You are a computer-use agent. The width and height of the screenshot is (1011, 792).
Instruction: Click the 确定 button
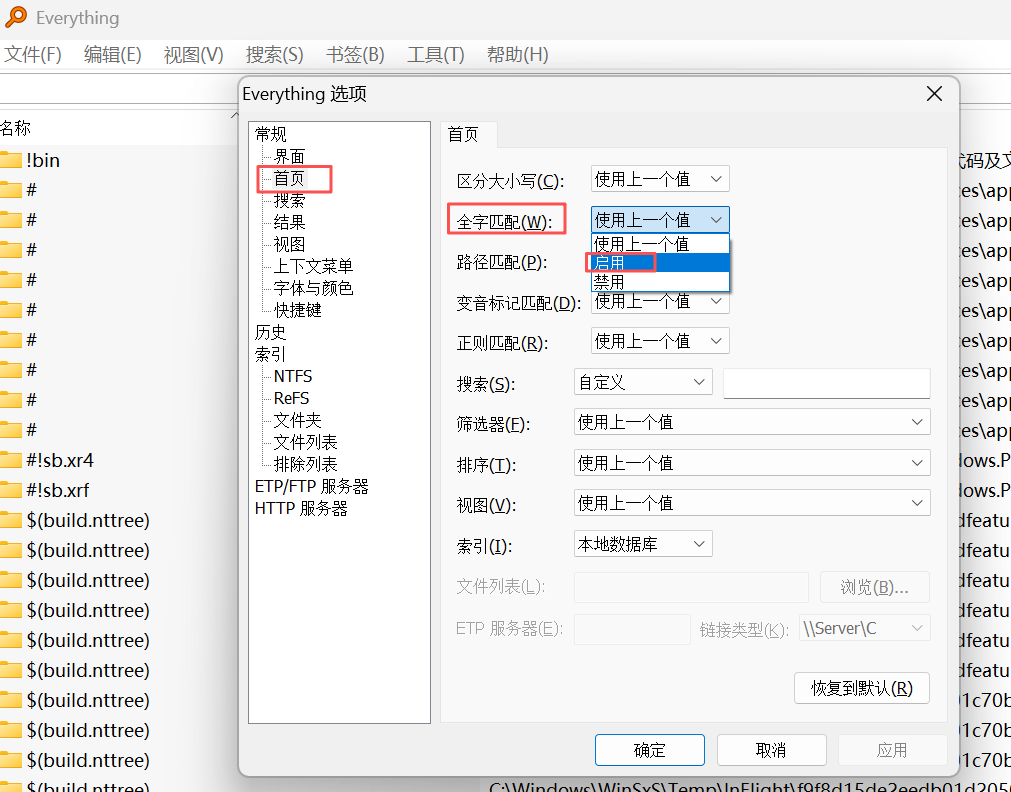tap(649, 750)
